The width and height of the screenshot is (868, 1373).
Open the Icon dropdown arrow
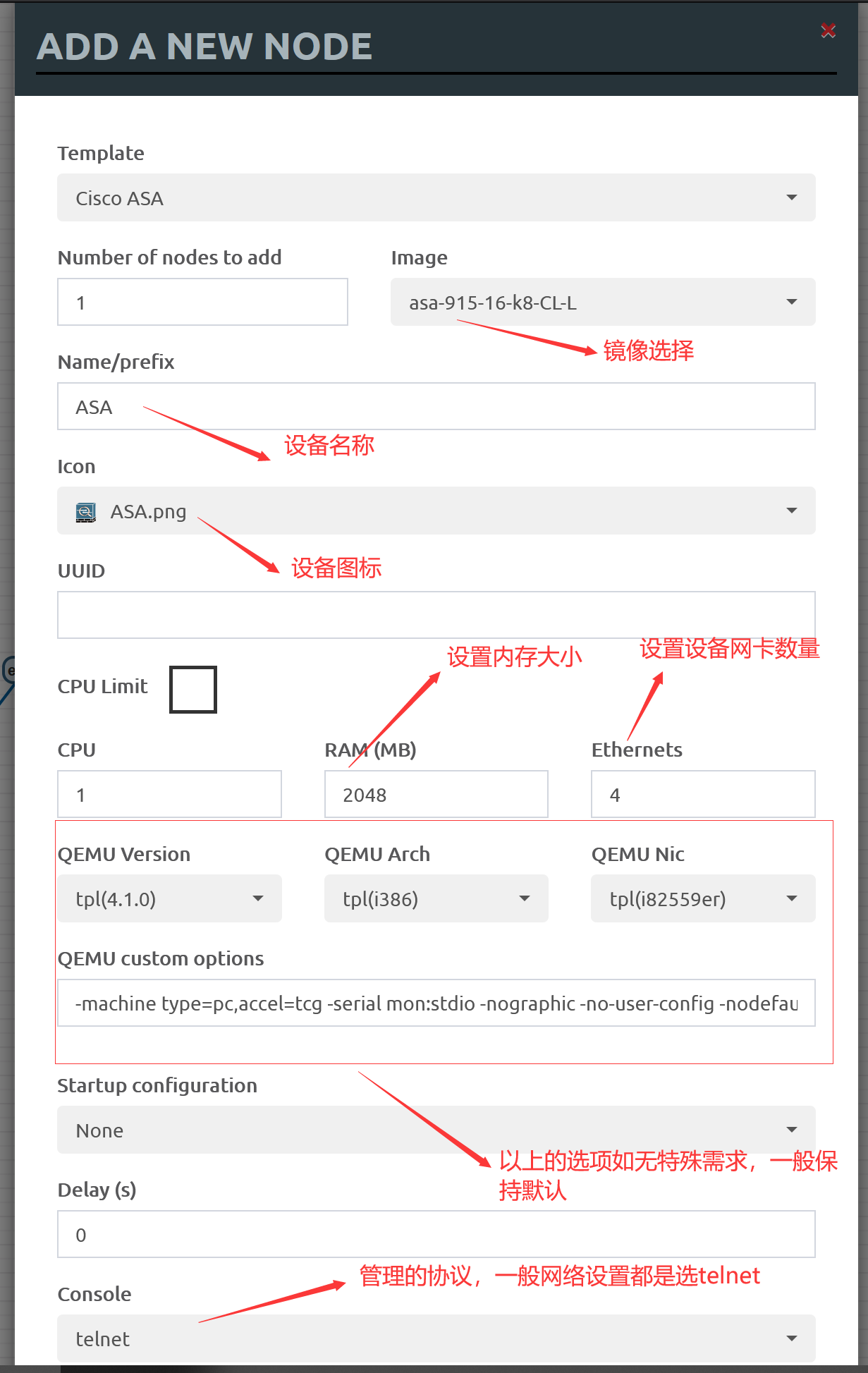(792, 511)
